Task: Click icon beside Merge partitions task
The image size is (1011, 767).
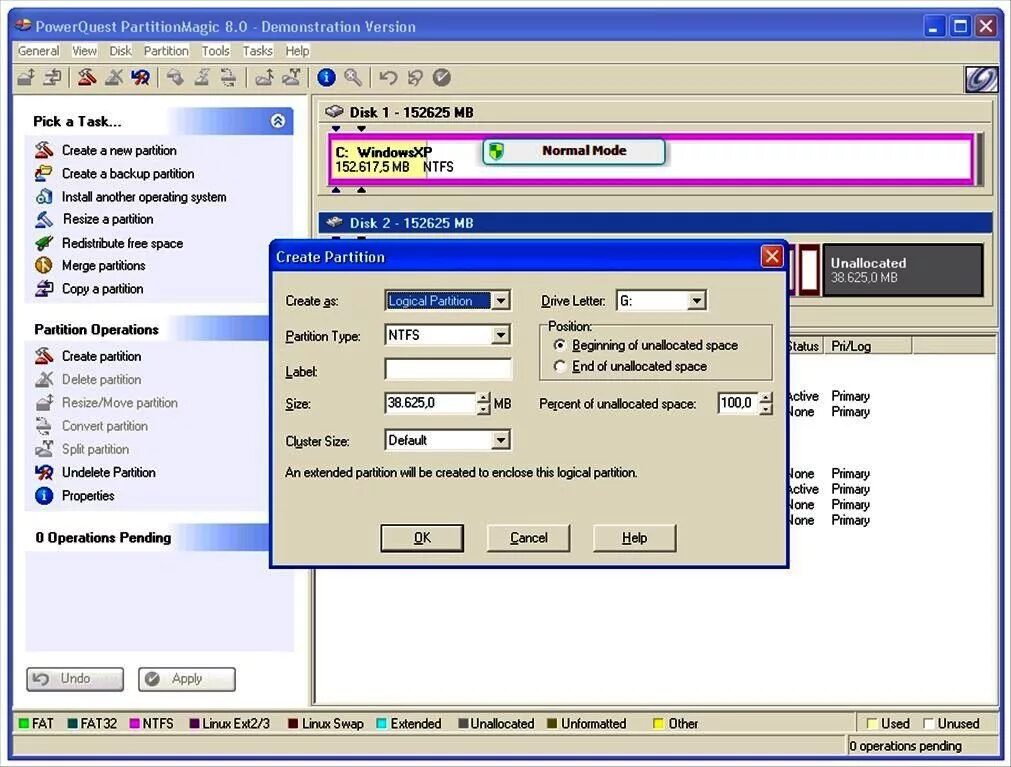Action: coord(44,266)
